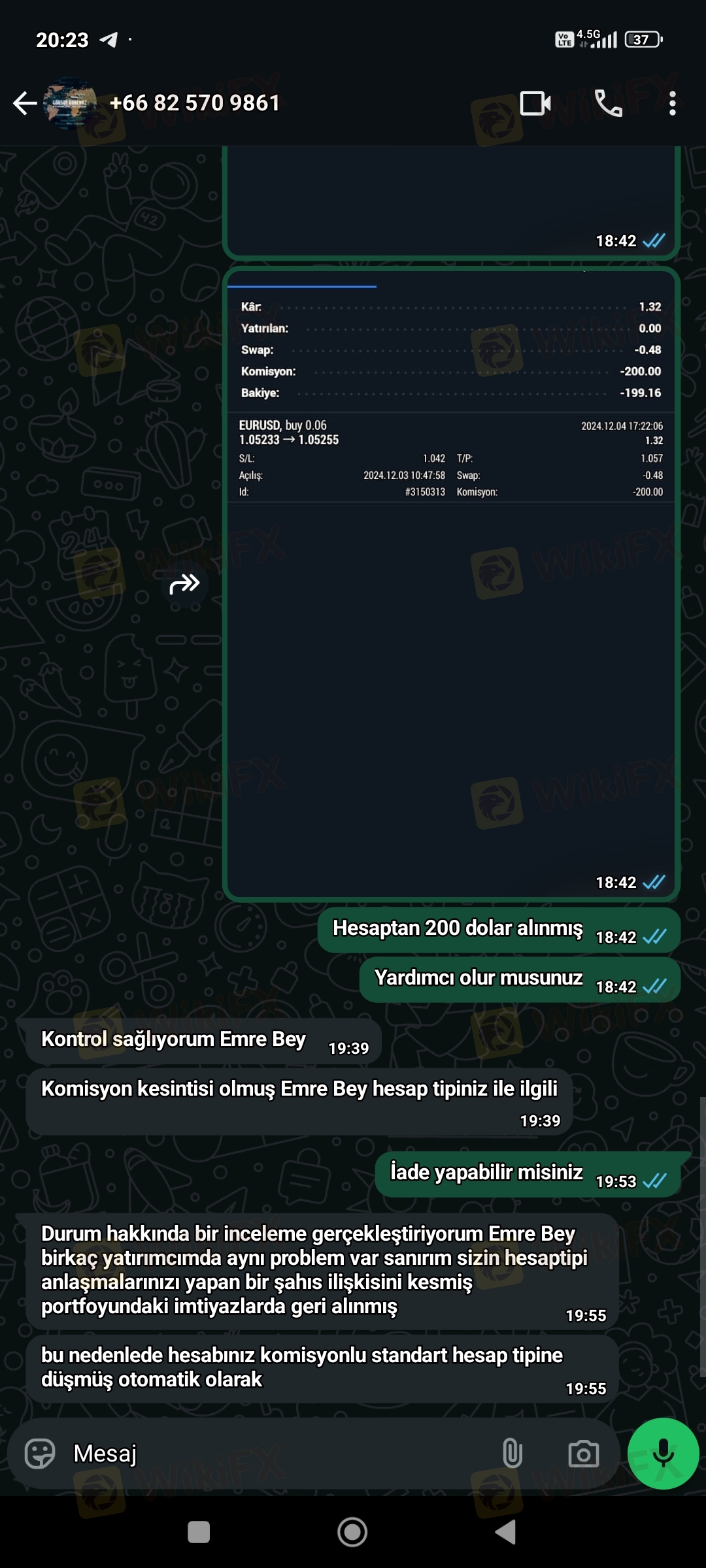Open the camera from message bar
This screenshot has width=706, height=1568.
pos(584,1454)
